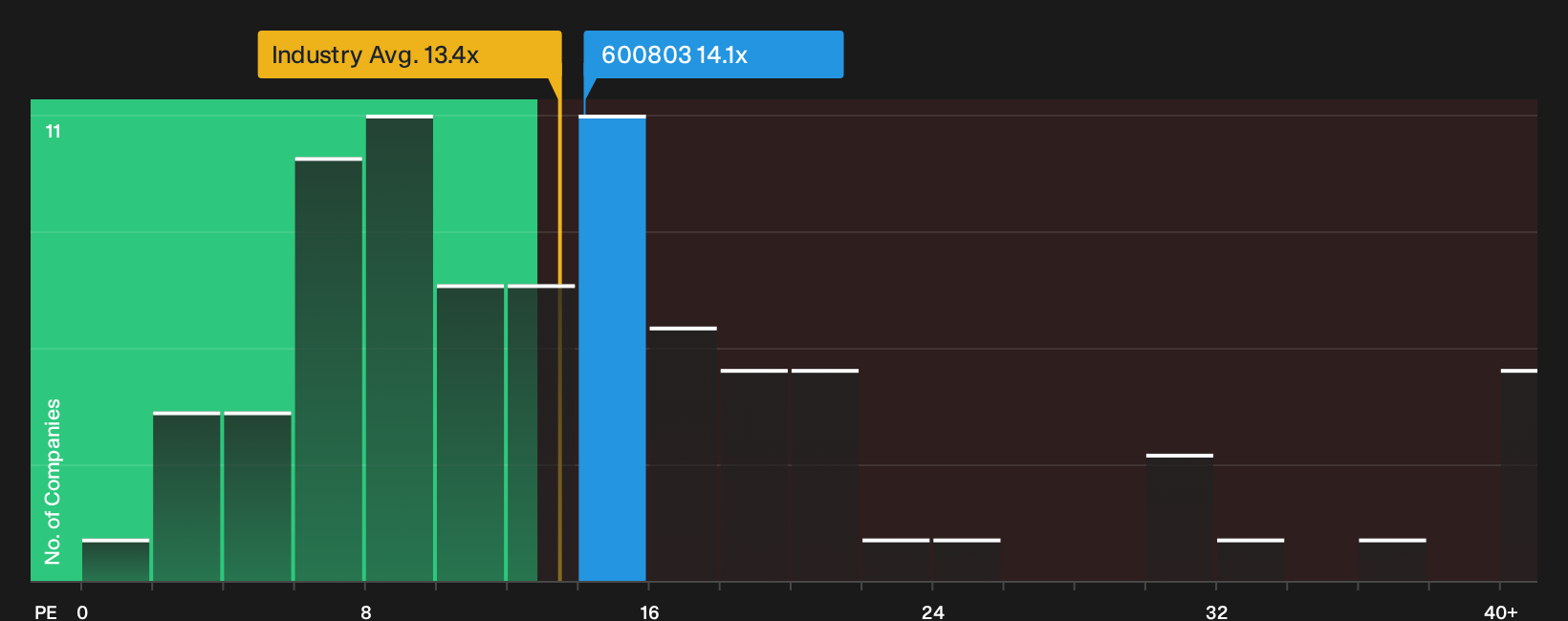
Task: Select the x-axis tick label 16
Action: pos(649,612)
